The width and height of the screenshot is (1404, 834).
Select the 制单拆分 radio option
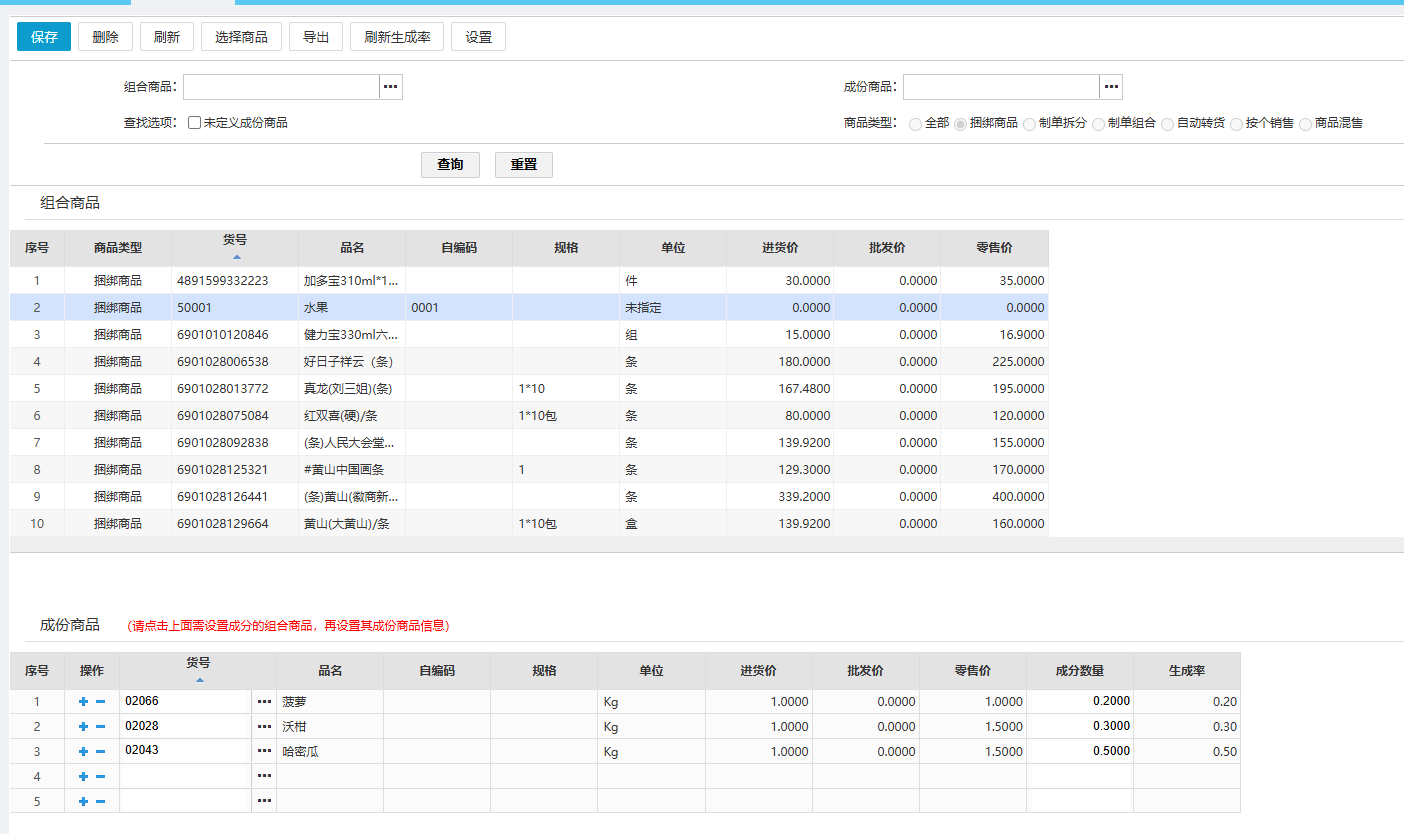click(x=1030, y=124)
